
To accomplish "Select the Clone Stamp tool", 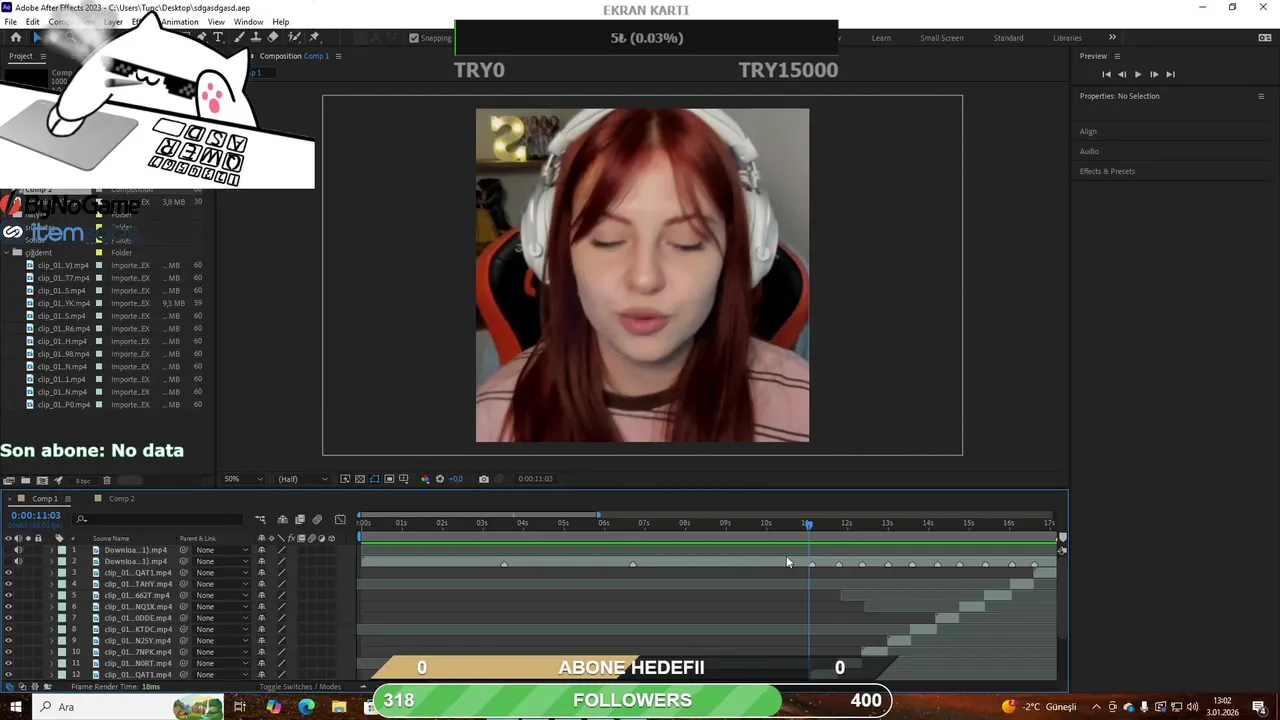I will click(x=256, y=37).
